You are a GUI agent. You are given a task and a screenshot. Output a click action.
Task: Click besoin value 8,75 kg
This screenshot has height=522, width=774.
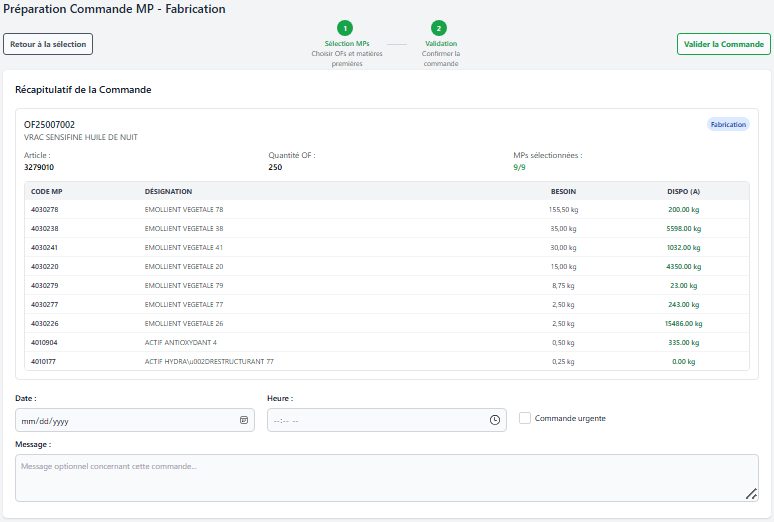pos(563,285)
